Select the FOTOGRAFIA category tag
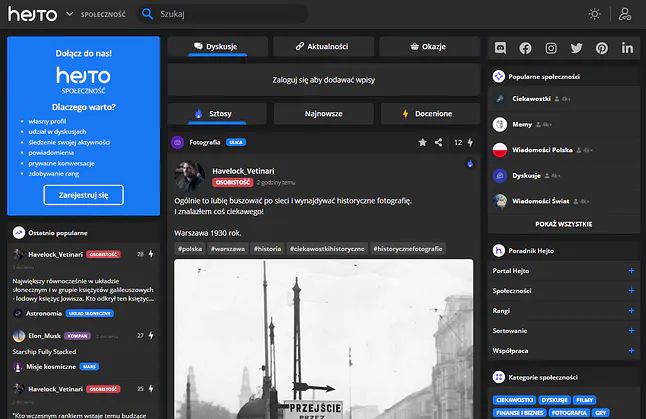 pos(569,412)
